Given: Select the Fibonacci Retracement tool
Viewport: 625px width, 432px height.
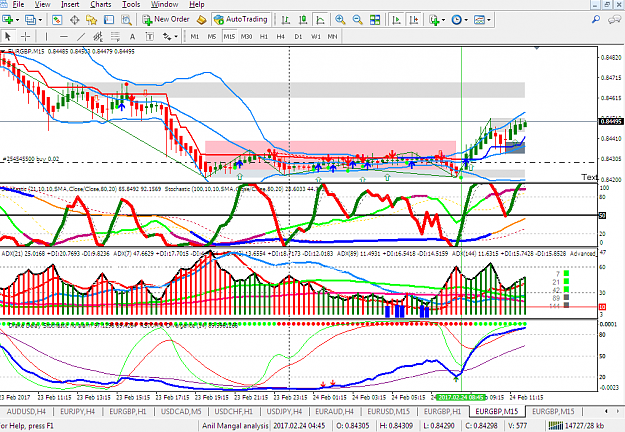Looking at the screenshot, I should pyautogui.click(x=115, y=37).
